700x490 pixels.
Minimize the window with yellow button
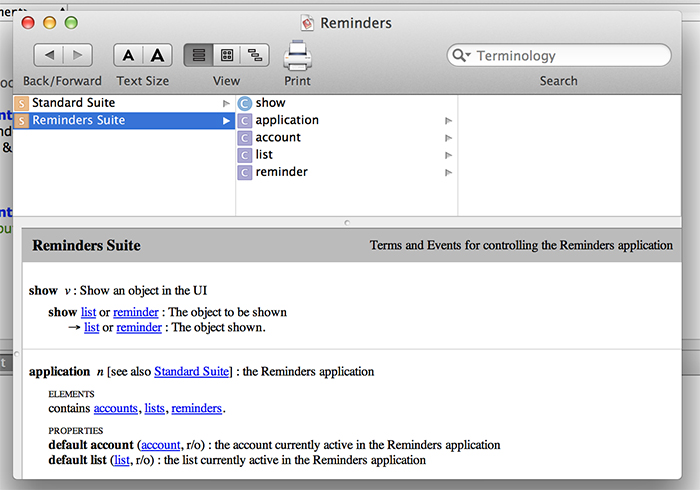[x=50, y=22]
